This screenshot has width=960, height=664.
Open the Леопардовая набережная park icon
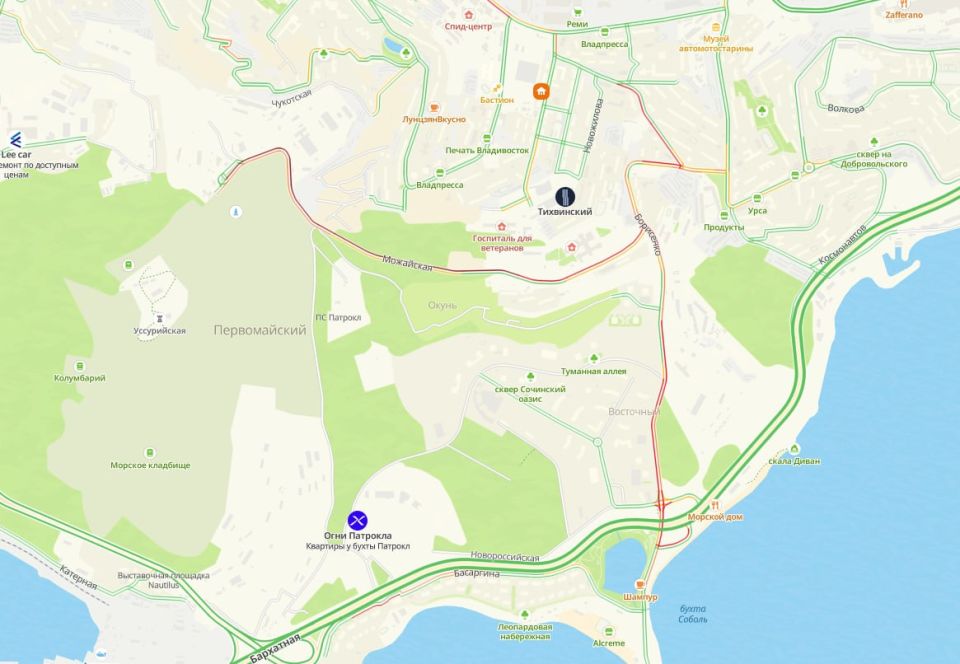click(x=525, y=614)
